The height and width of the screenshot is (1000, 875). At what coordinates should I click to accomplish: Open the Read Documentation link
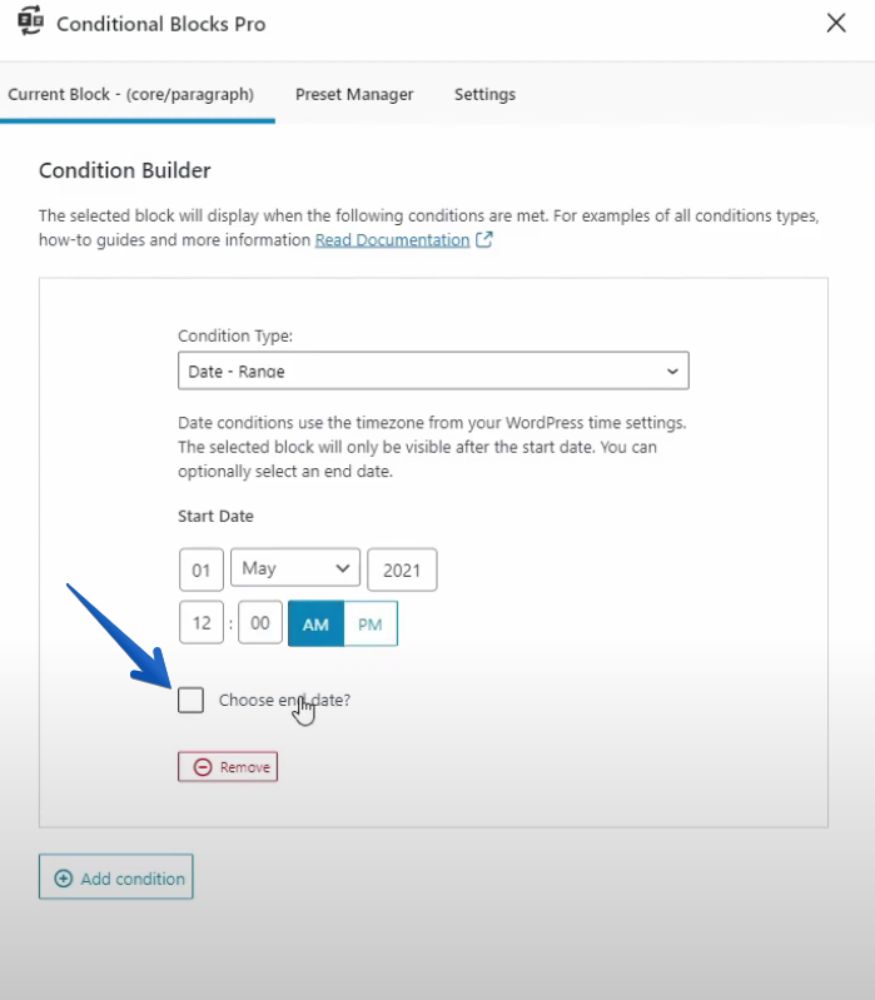pos(392,240)
